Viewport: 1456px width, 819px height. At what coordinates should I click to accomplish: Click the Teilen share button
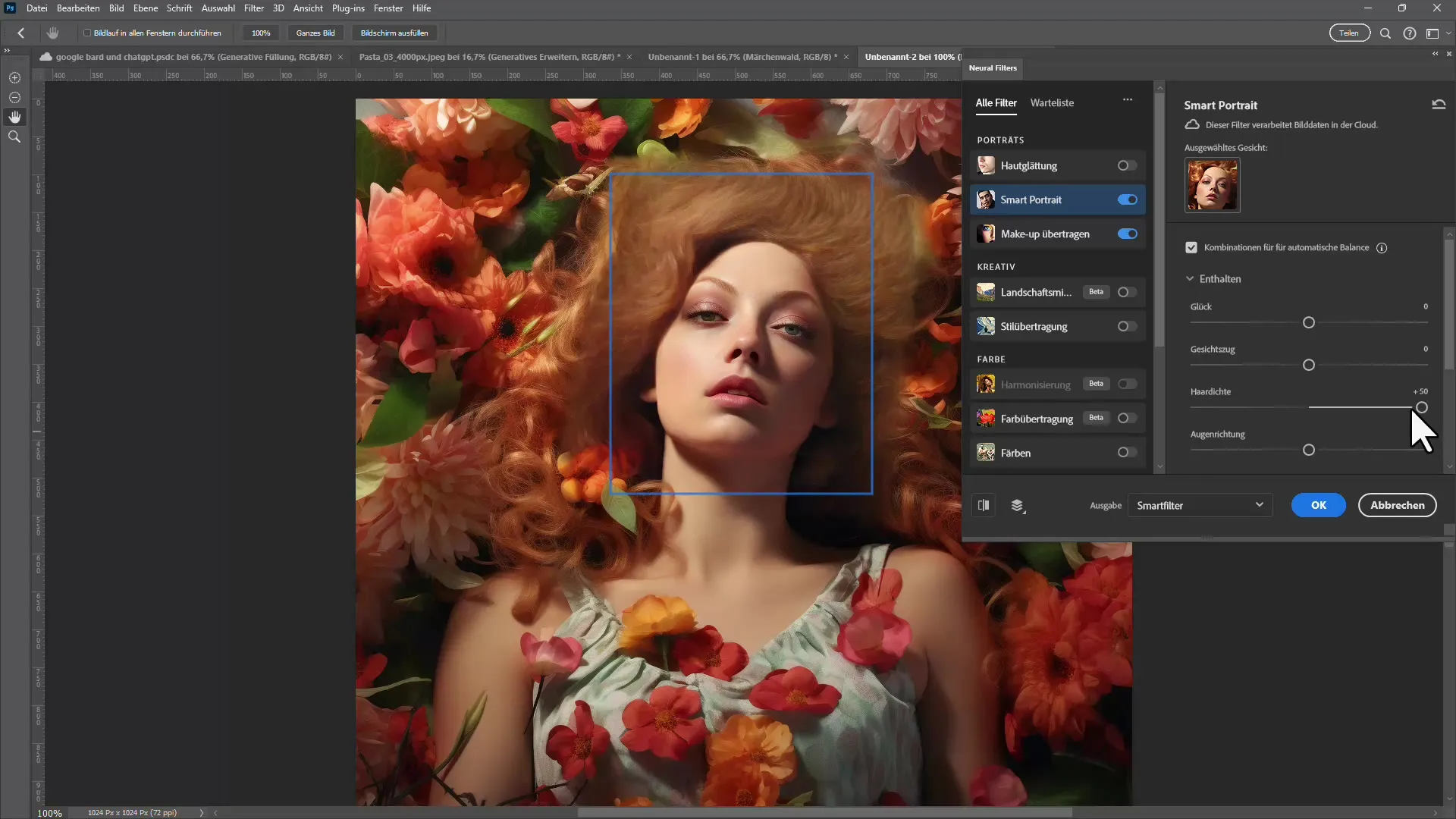(x=1349, y=33)
